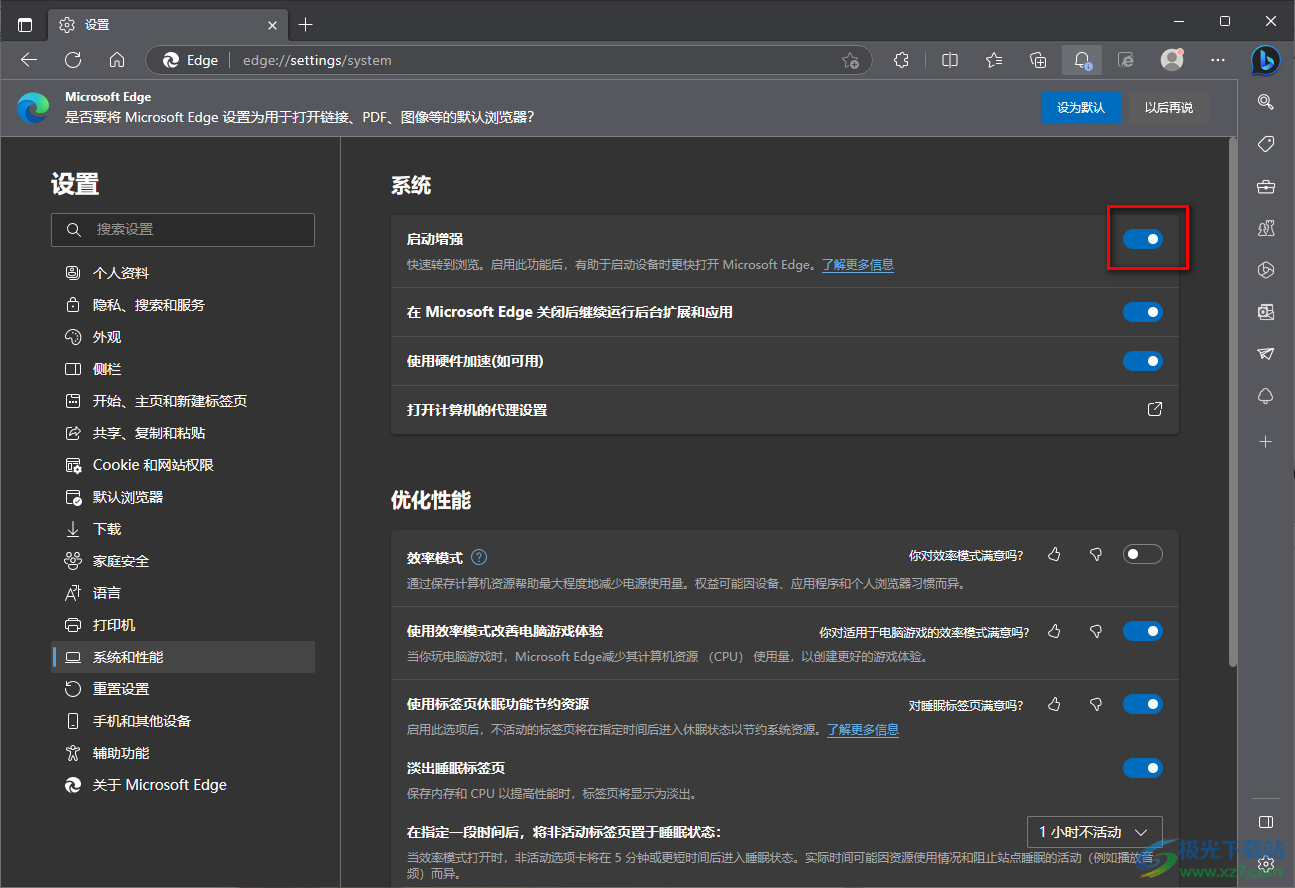Reload the current page
Screen dimensions: 1295x888
(x=73, y=60)
